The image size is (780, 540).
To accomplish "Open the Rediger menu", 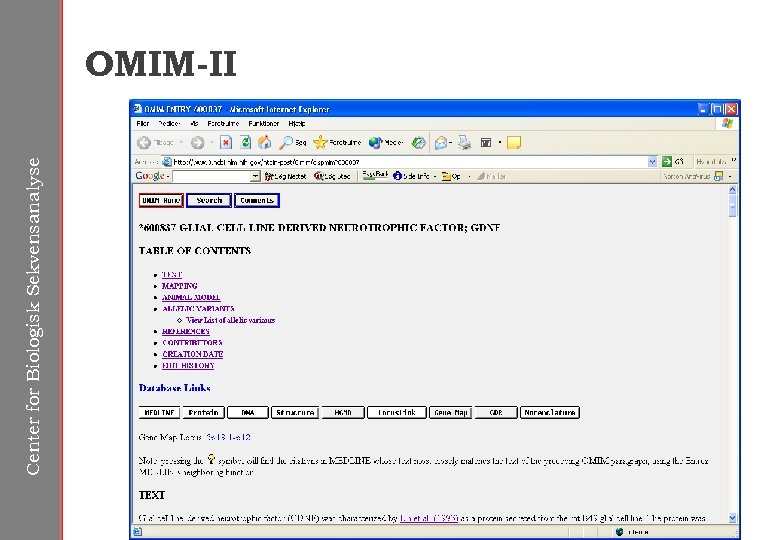I will pos(169,123).
